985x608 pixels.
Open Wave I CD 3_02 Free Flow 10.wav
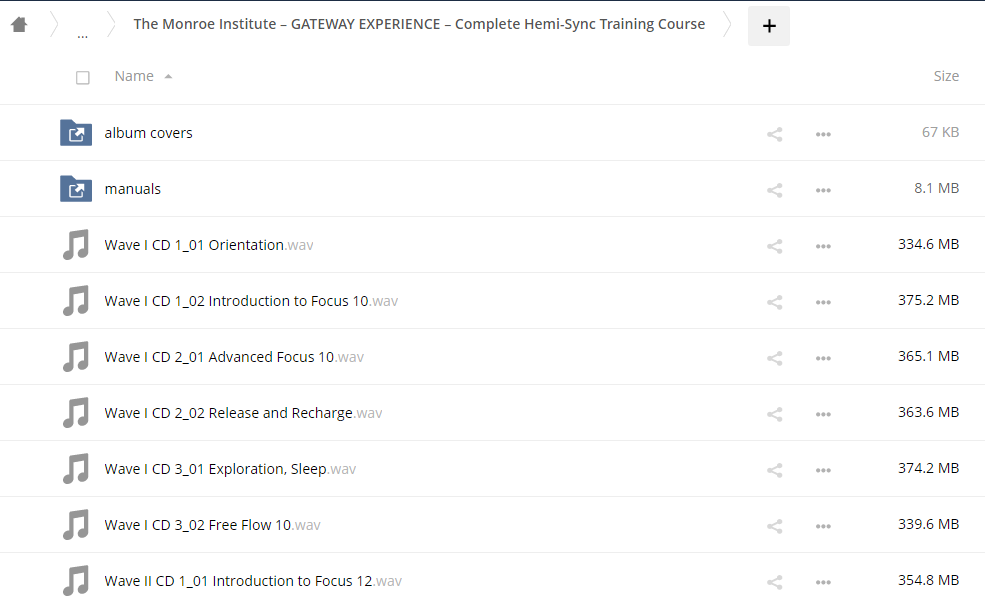pyautogui.click(x=212, y=524)
